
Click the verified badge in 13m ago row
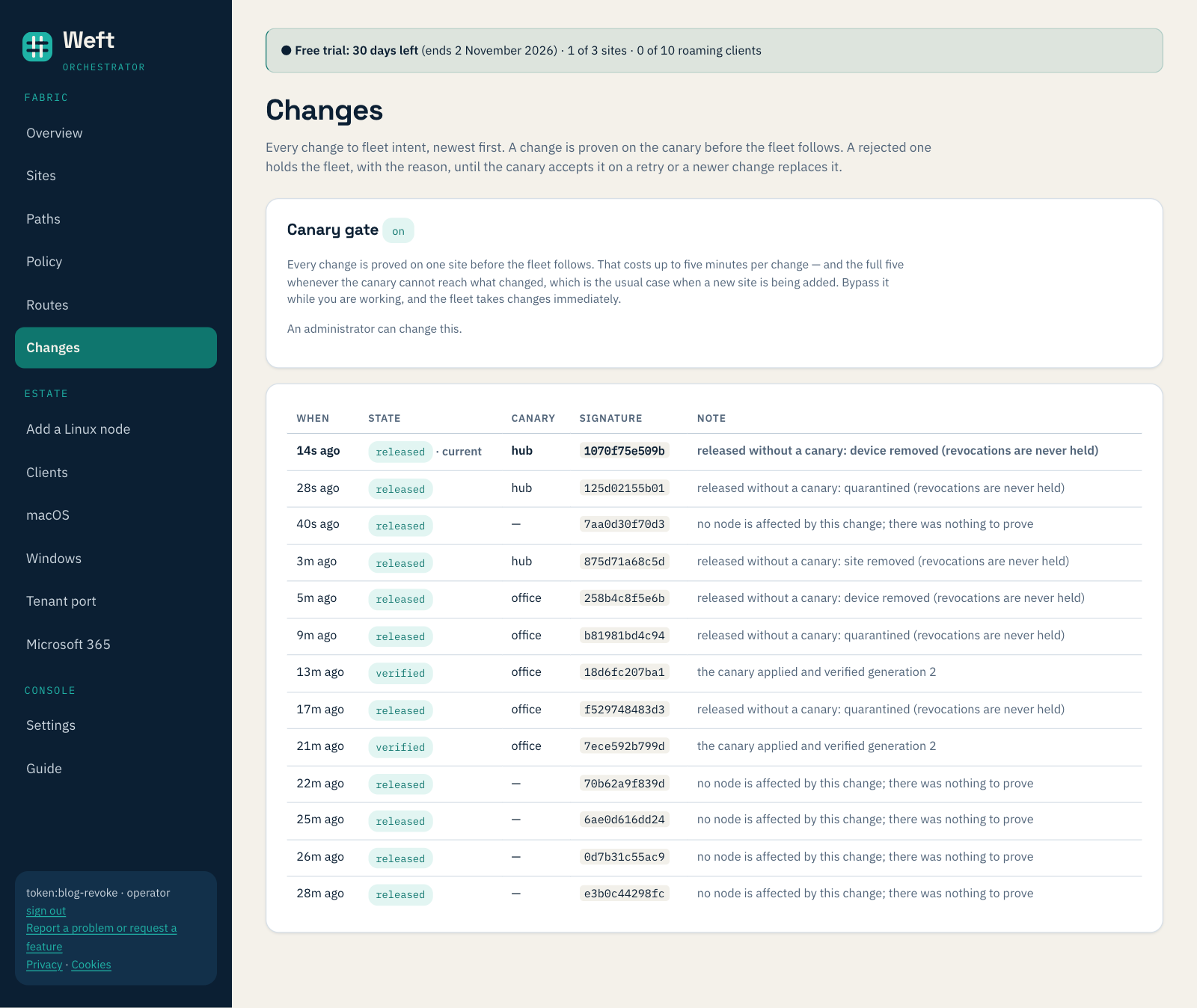pos(400,673)
